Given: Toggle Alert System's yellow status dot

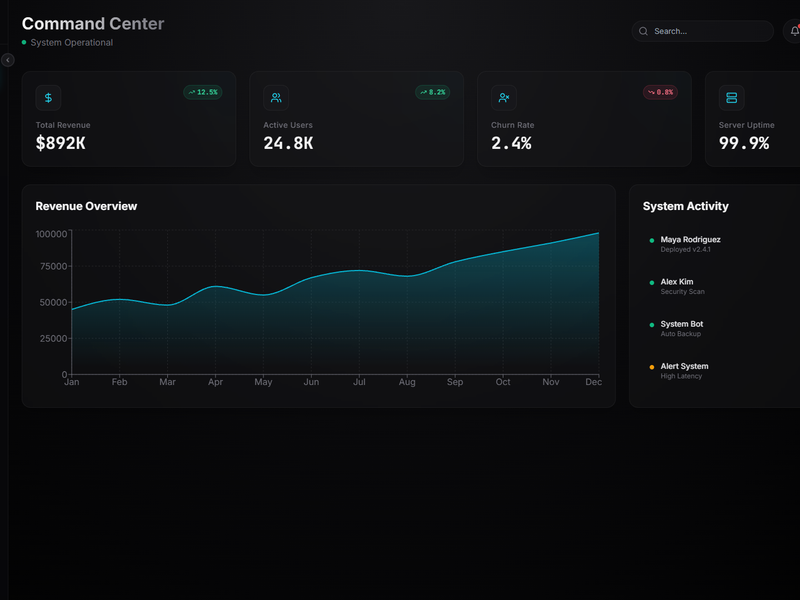Looking at the screenshot, I should pyautogui.click(x=651, y=368).
